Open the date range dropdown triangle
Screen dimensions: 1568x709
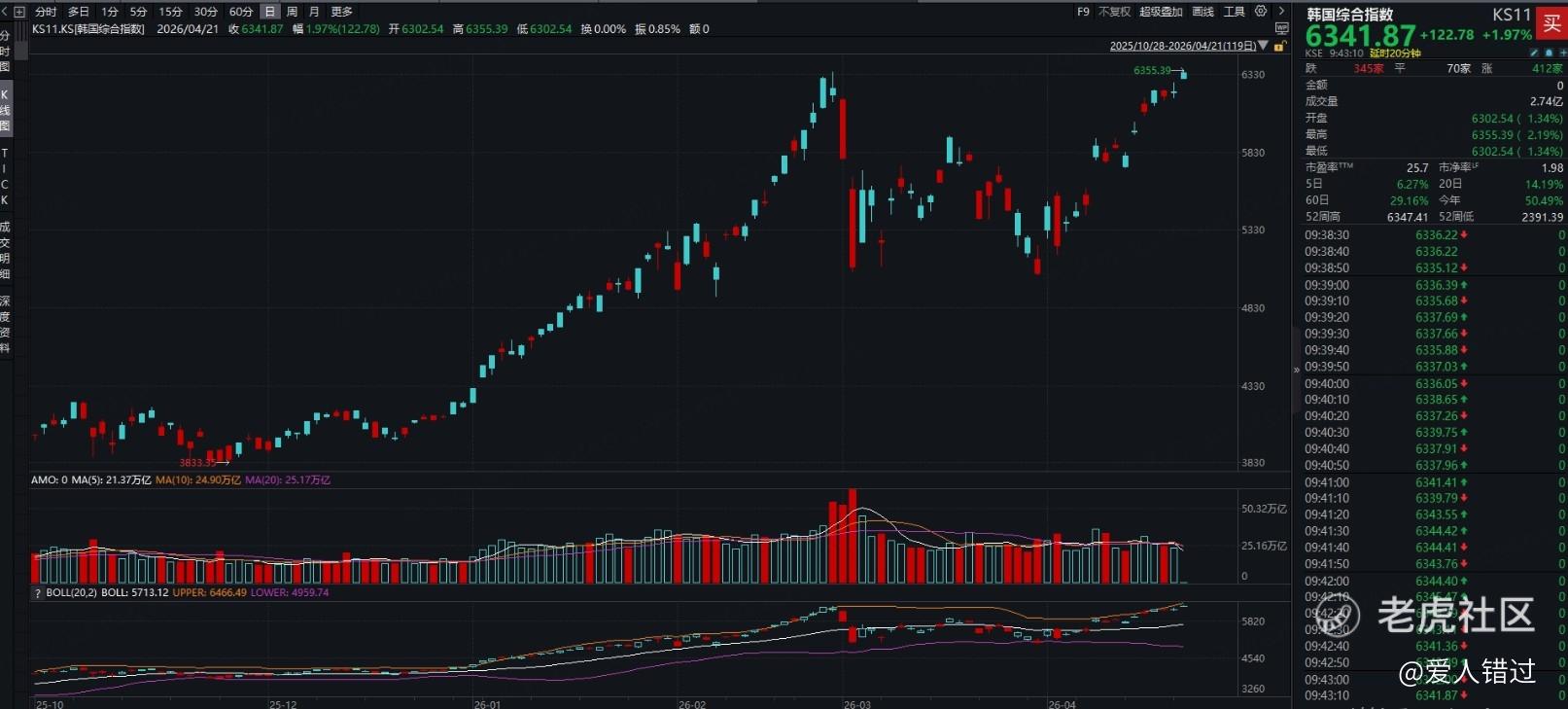1264,46
